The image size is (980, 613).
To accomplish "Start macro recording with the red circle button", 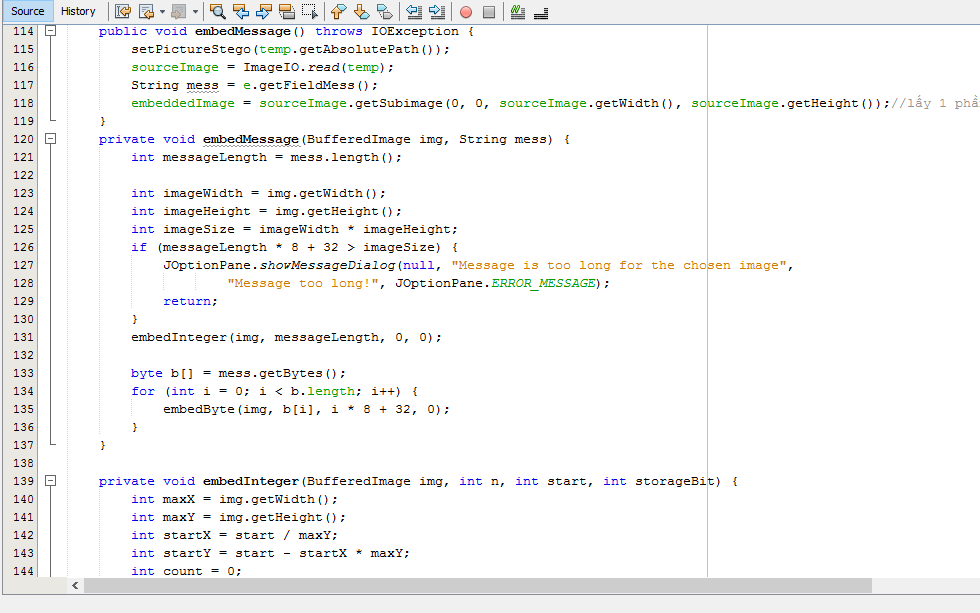I will pyautogui.click(x=466, y=12).
